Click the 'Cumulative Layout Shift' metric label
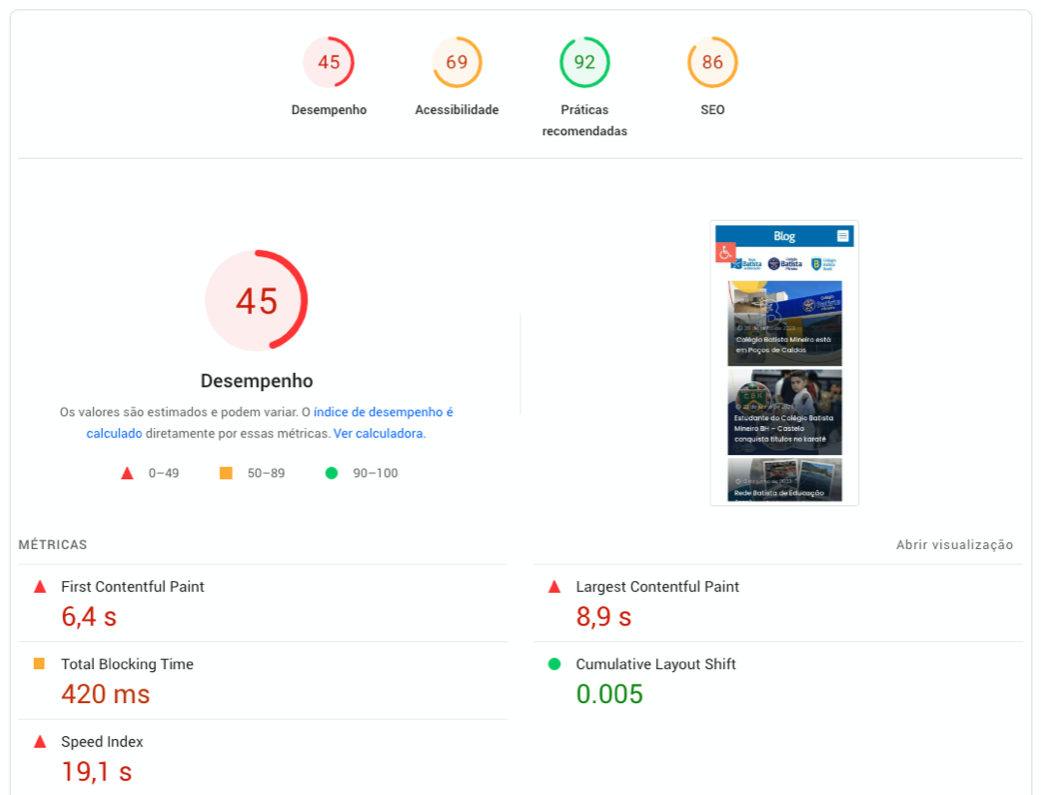This screenshot has width=1041, height=795. (656, 664)
